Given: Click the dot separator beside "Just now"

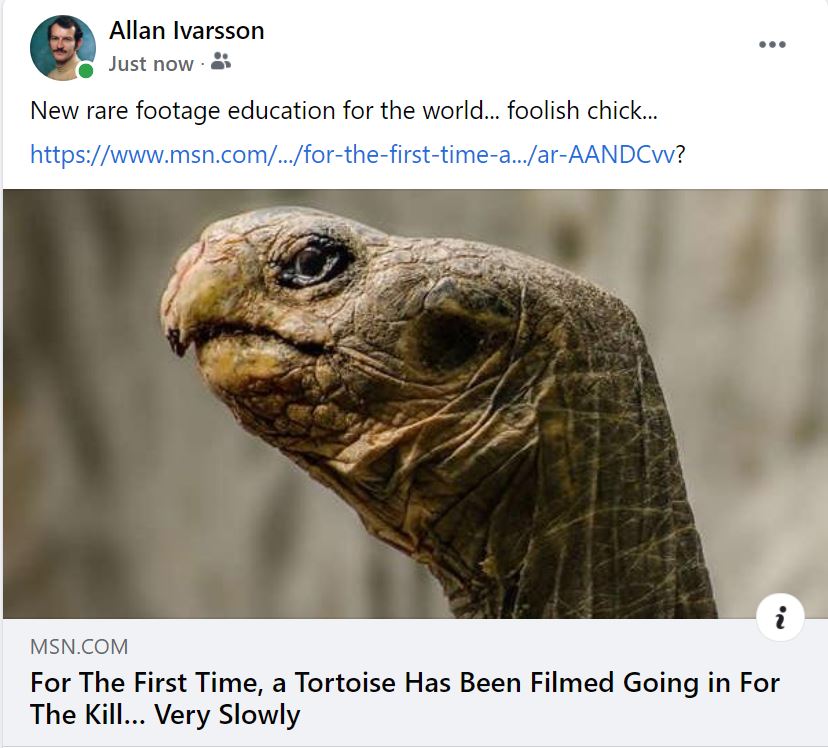Looking at the screenshot, I should point(202,64).
